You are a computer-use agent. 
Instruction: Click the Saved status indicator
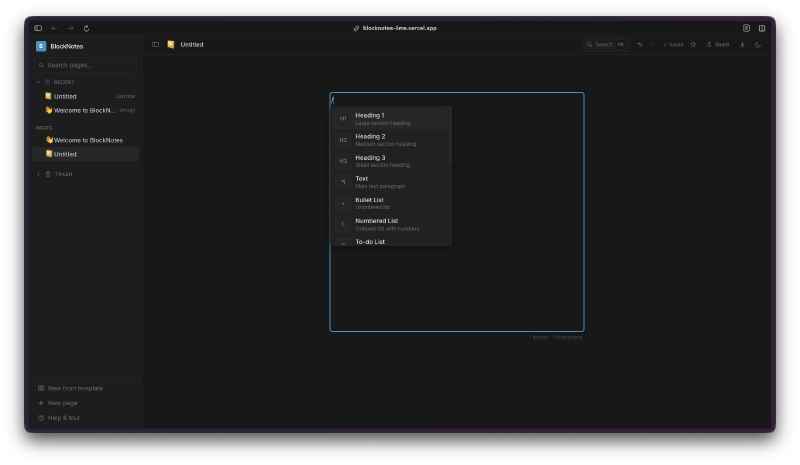(x=673, y=45)
